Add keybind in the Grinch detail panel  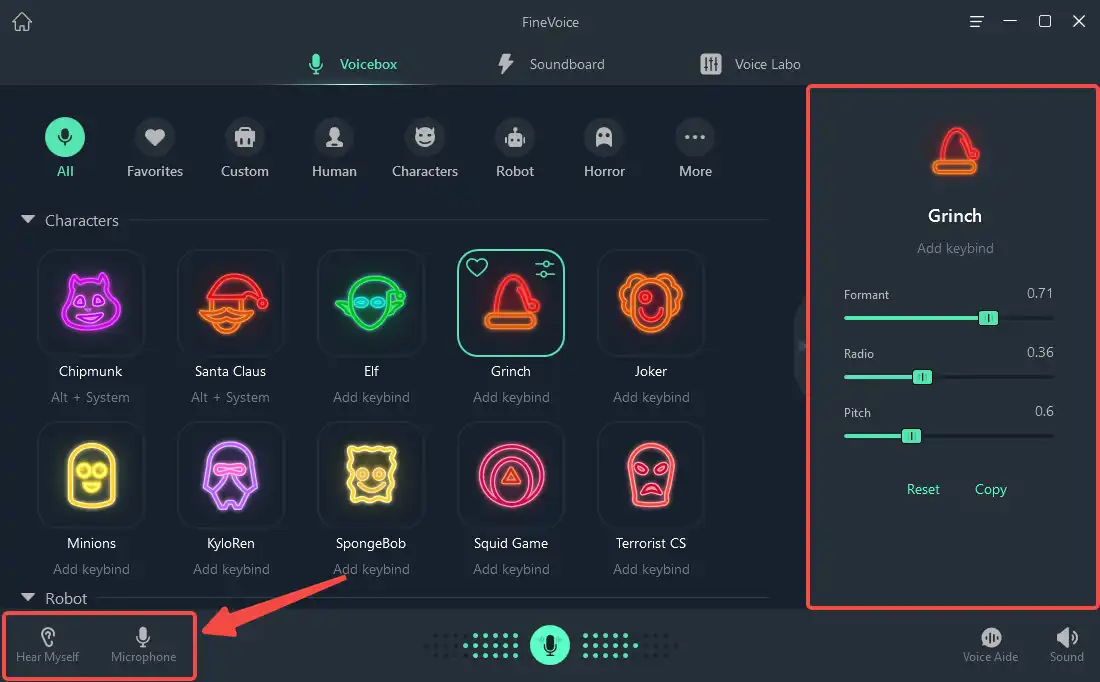(955, 248)
